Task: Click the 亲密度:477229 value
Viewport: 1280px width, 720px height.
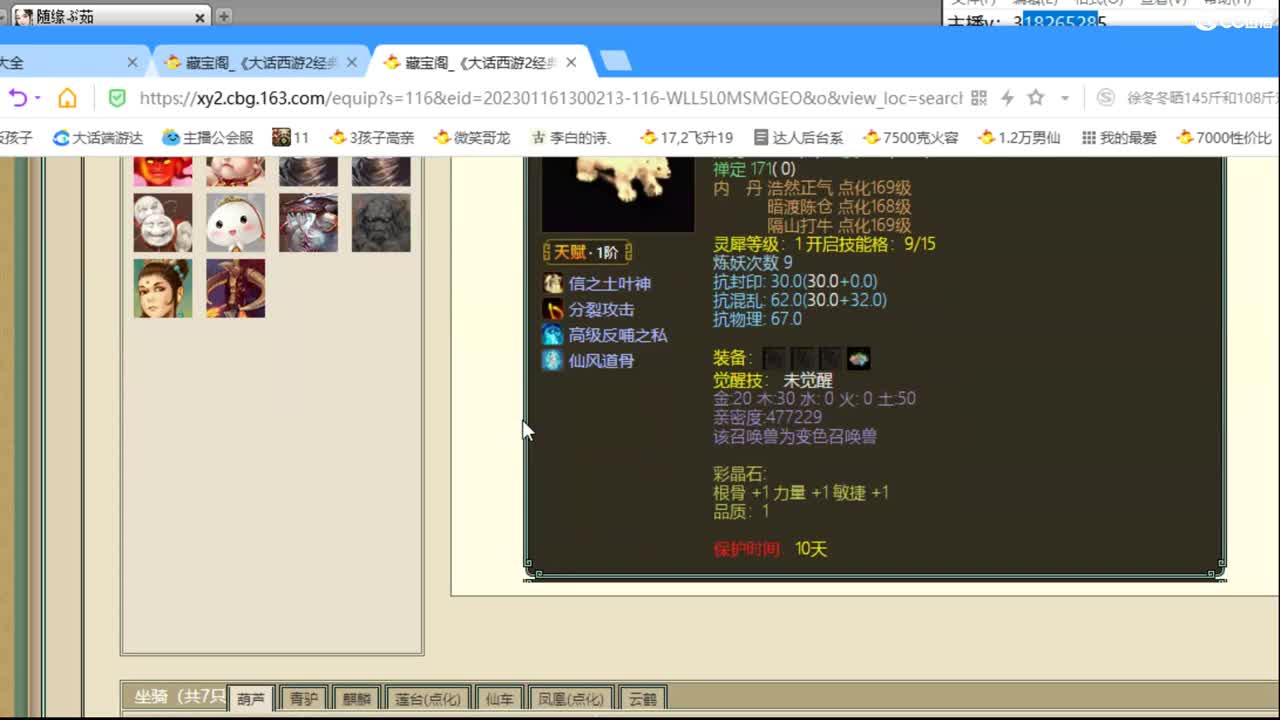Action: click(768, 417)
